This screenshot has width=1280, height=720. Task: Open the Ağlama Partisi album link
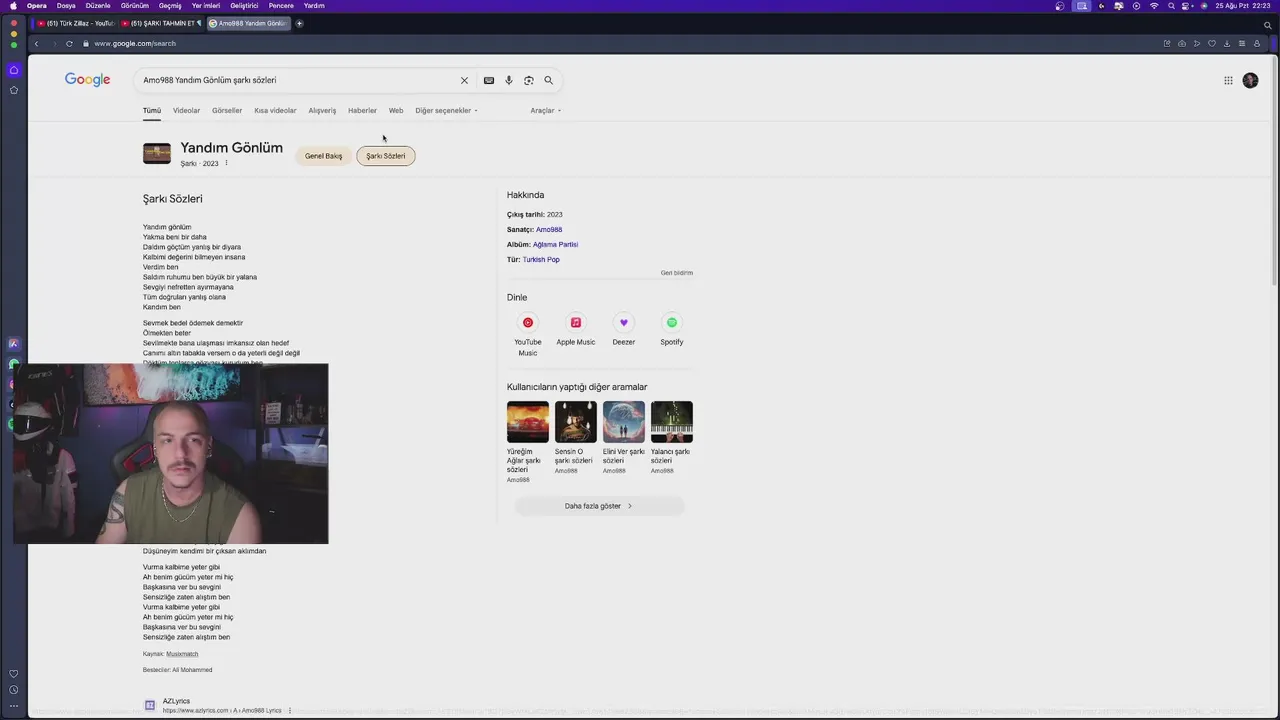pyautogui.click(x=555, y=244)
